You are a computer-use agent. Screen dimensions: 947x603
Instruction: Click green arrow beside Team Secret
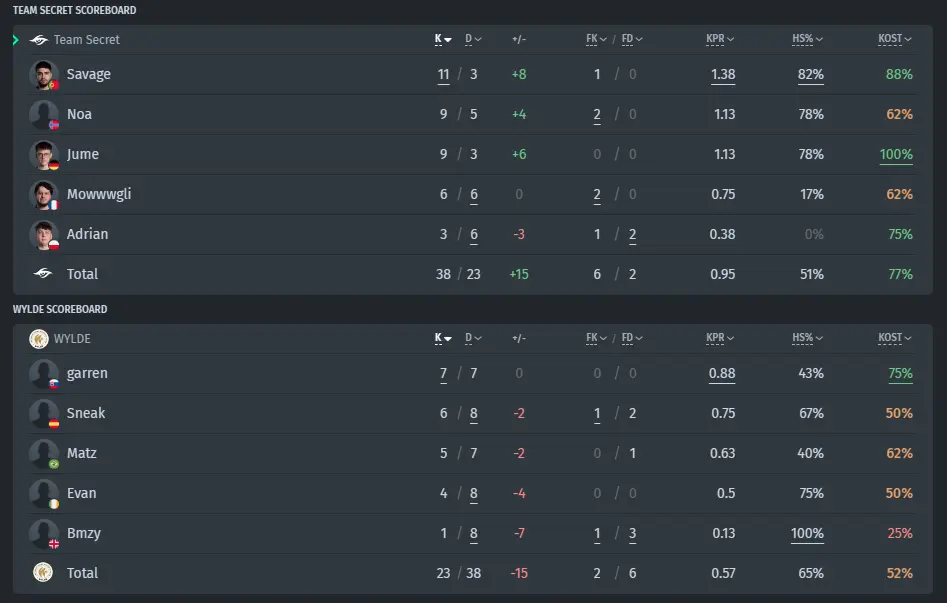point(16,40)
